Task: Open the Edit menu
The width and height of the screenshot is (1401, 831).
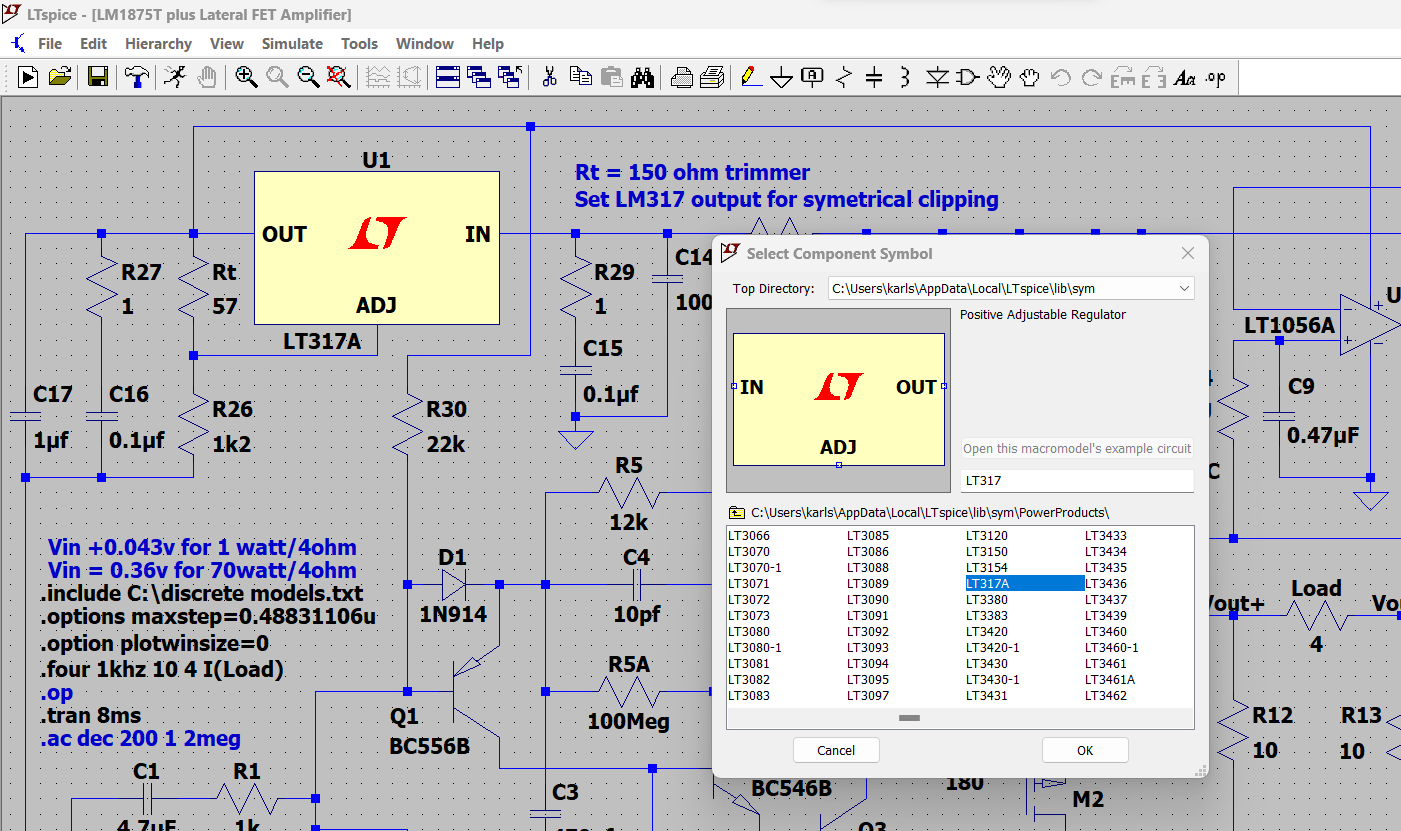Action: [93, 44]
